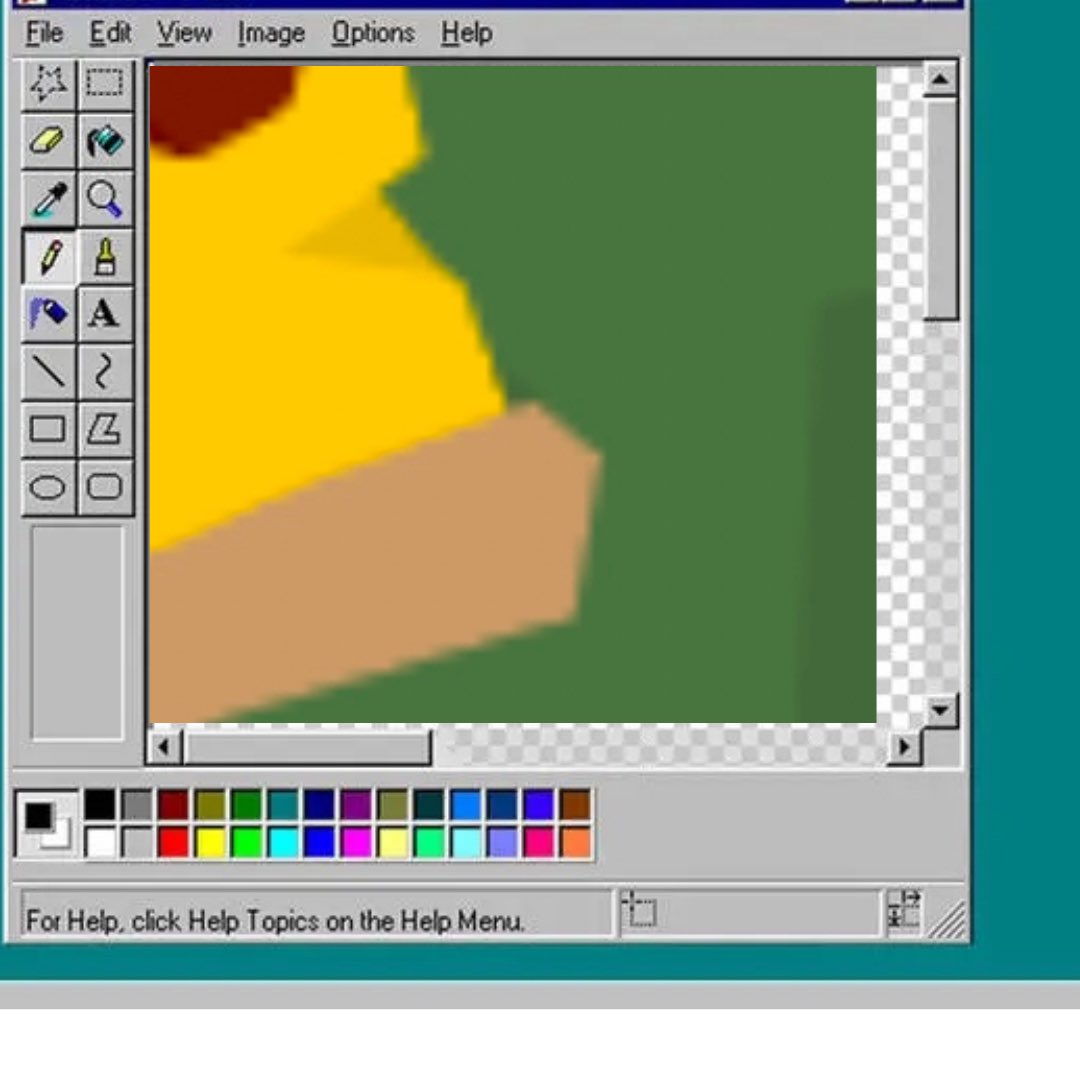Click the vertical scrollbar down arrow
The height and width of the screenshot is (1080, 1080).
[x=940, y=710]
